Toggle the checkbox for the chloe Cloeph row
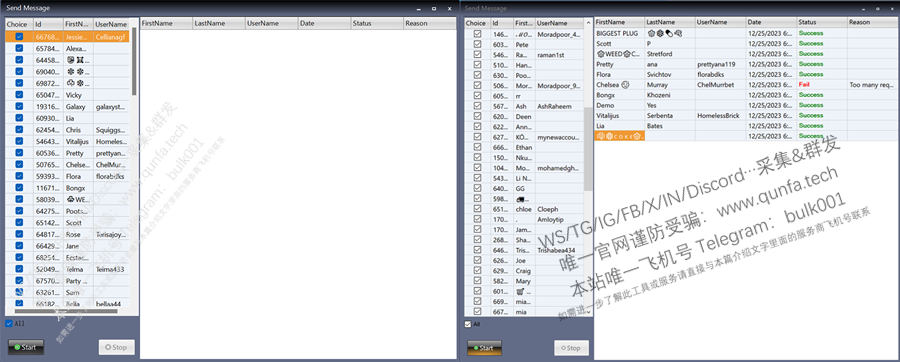 coord(478,209)
